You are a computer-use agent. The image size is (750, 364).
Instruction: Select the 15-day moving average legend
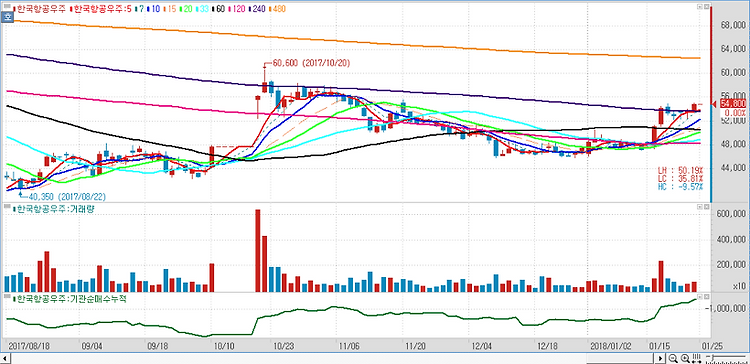(170, 9)
